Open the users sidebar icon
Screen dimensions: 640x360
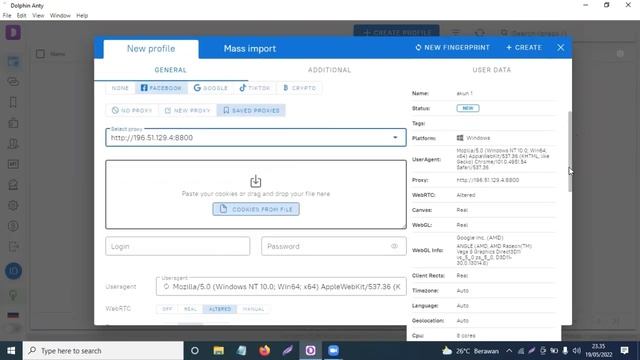13,144
